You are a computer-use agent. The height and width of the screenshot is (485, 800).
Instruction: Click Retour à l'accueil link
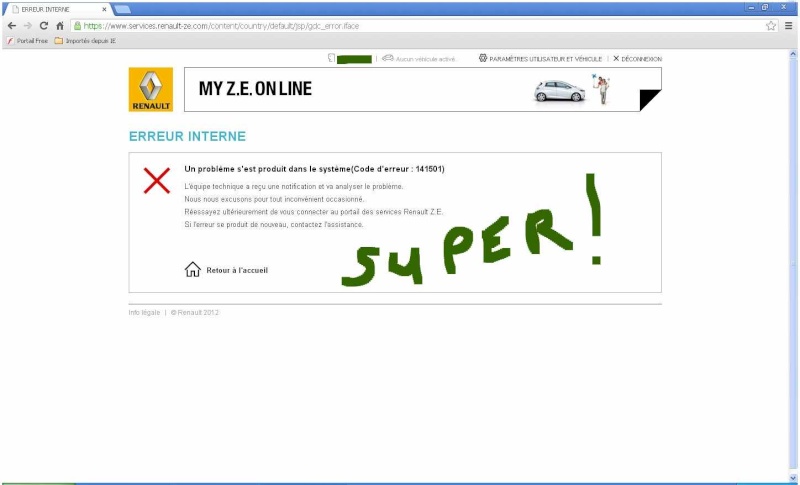(237, 270)
